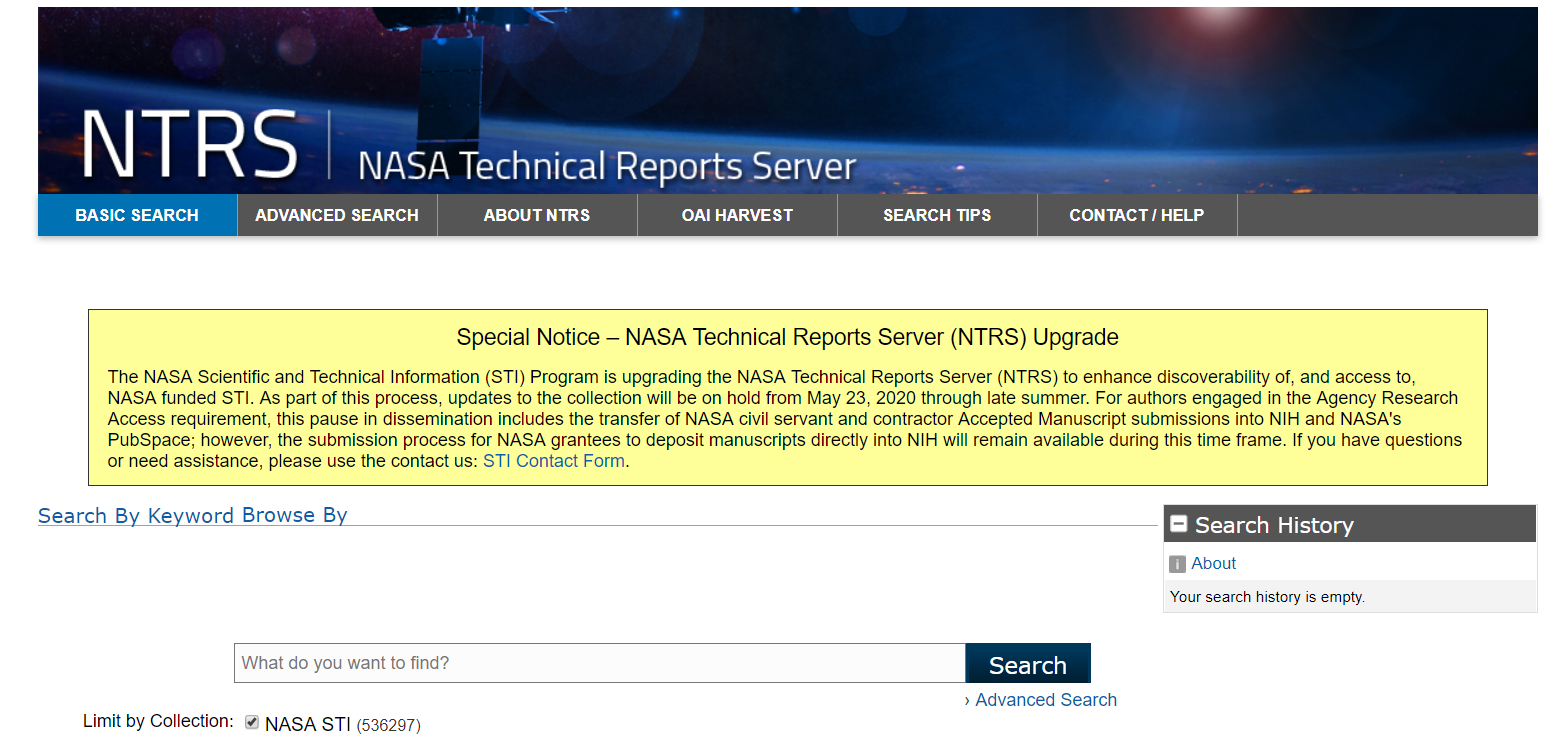Click the NASA Technical Reports Server title
Viewport: 1568px width, 742px height.
607,166
